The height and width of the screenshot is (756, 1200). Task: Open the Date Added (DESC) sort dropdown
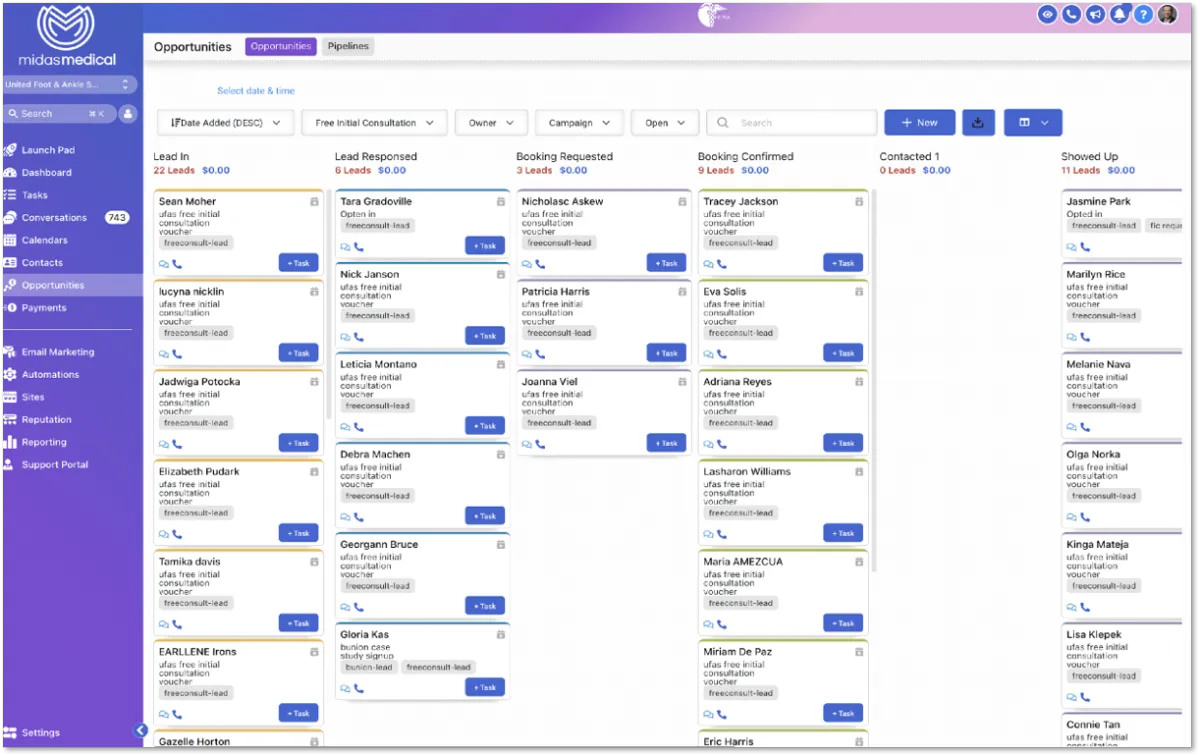coord(225,123)
